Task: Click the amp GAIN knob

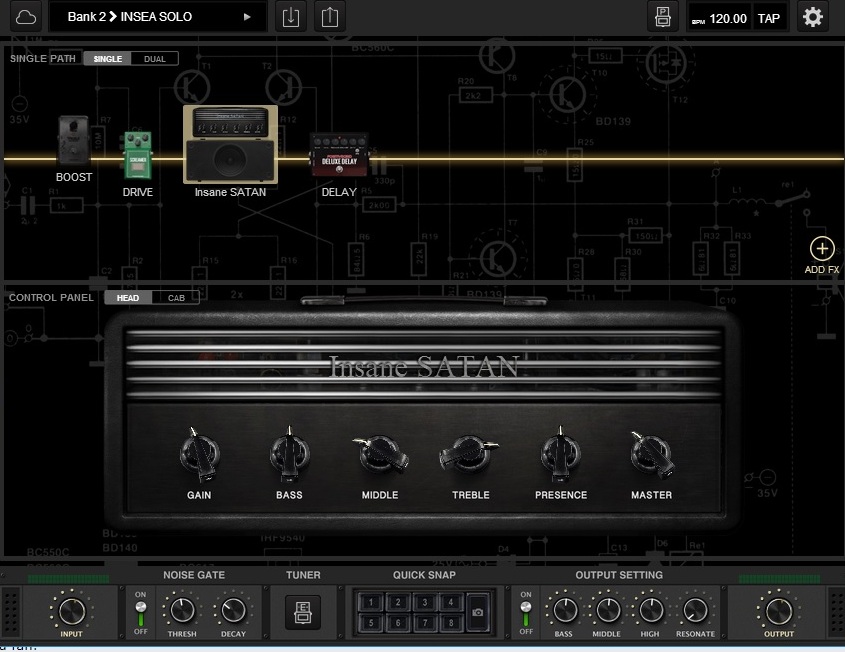Action: tap(199, 454)
